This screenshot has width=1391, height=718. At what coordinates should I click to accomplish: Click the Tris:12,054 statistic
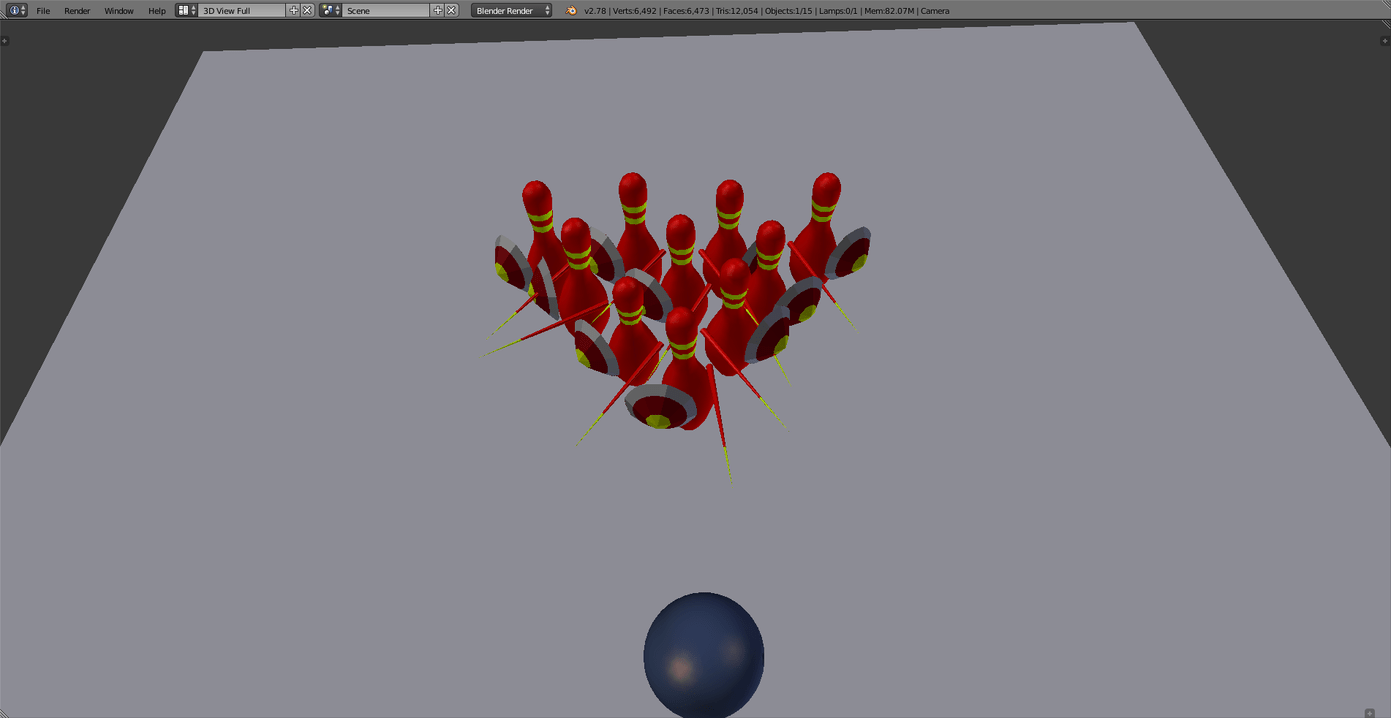coord(738,11)
